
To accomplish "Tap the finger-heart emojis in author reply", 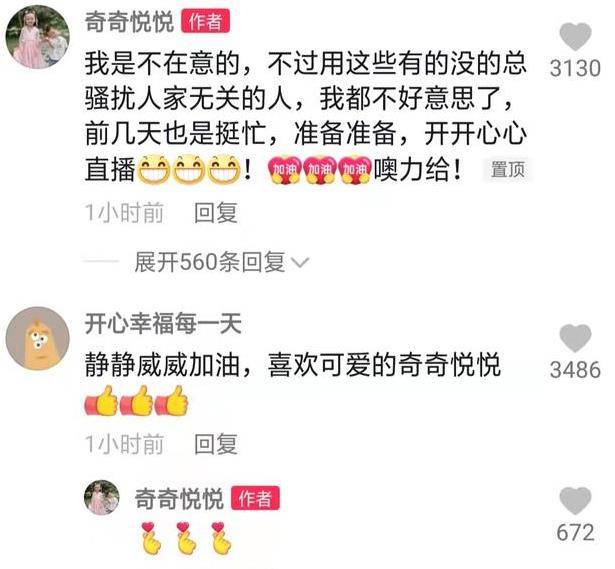I will click(186, 538).
